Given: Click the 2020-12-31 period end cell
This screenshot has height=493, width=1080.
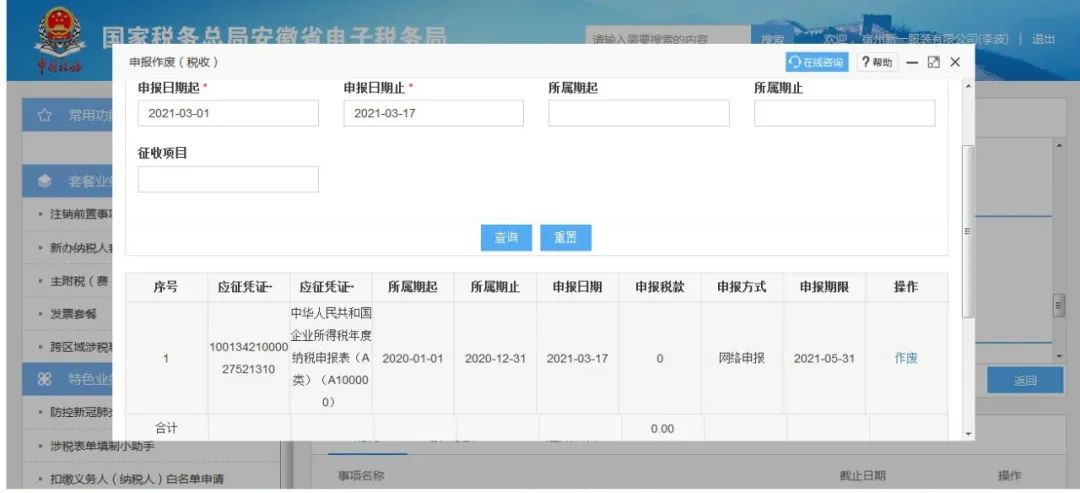Looking at the screenshot, I should tap(495, 358).
